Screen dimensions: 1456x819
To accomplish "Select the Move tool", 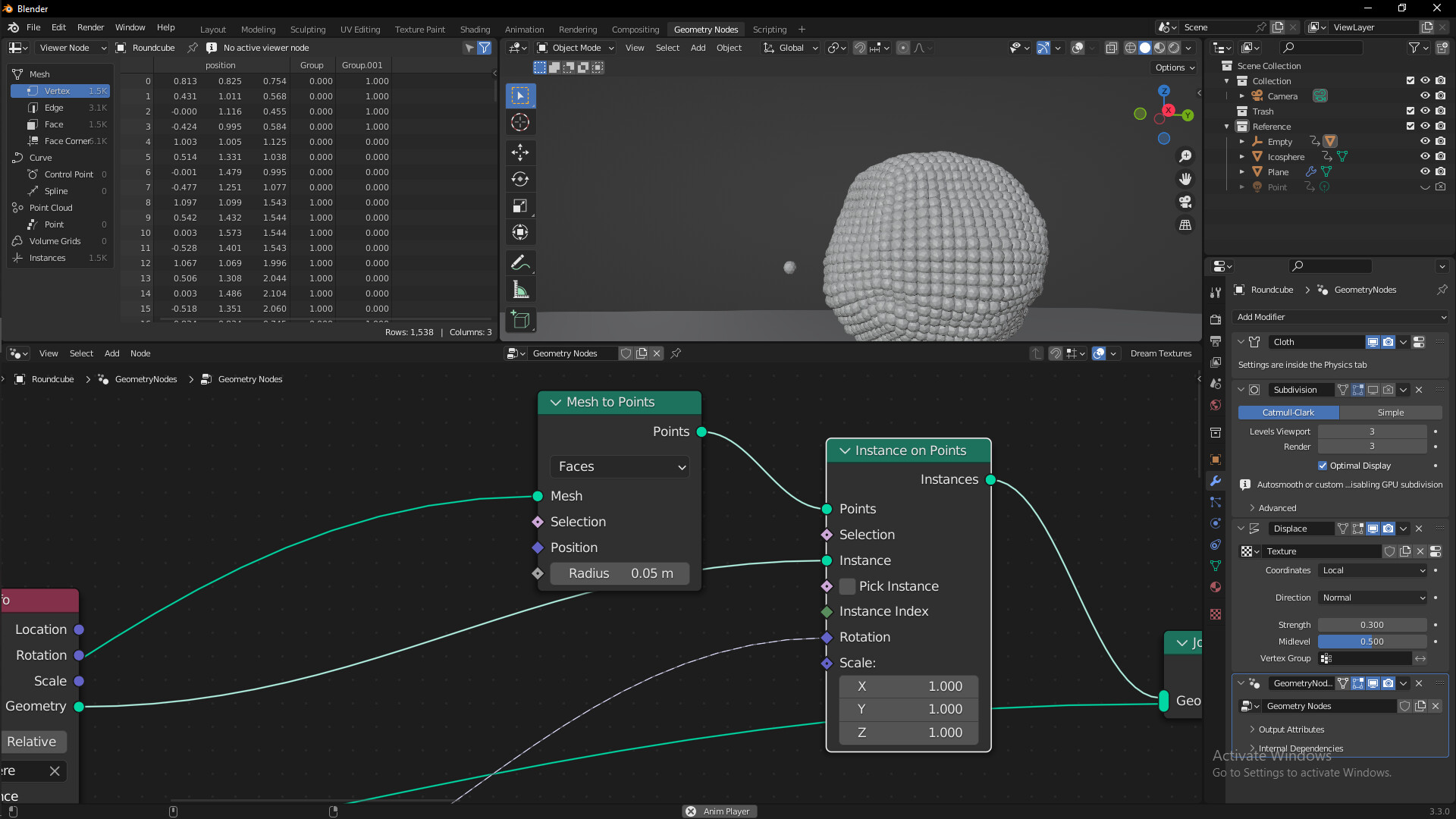I will click(520, 152).
